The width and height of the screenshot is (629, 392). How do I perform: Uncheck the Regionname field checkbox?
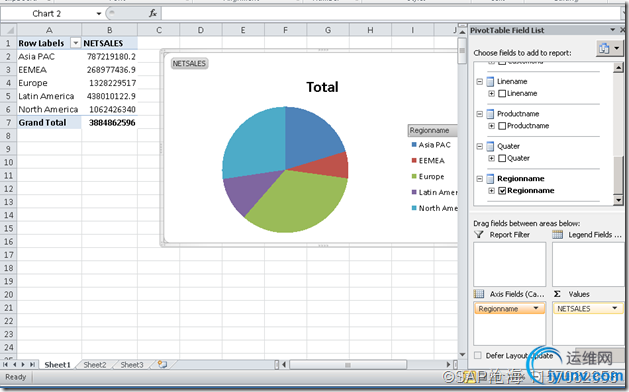tap(502, 191)
